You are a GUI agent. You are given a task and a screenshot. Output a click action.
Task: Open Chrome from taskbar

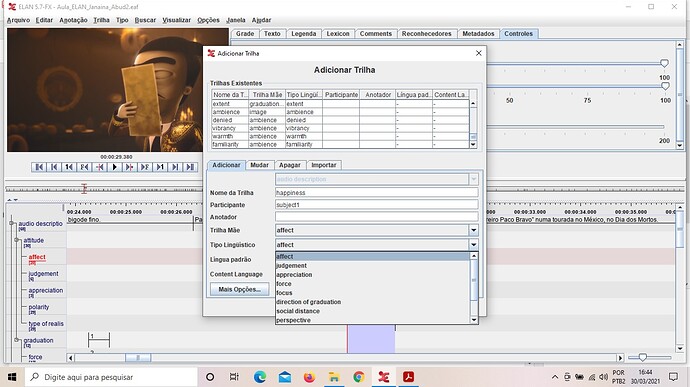359,377
